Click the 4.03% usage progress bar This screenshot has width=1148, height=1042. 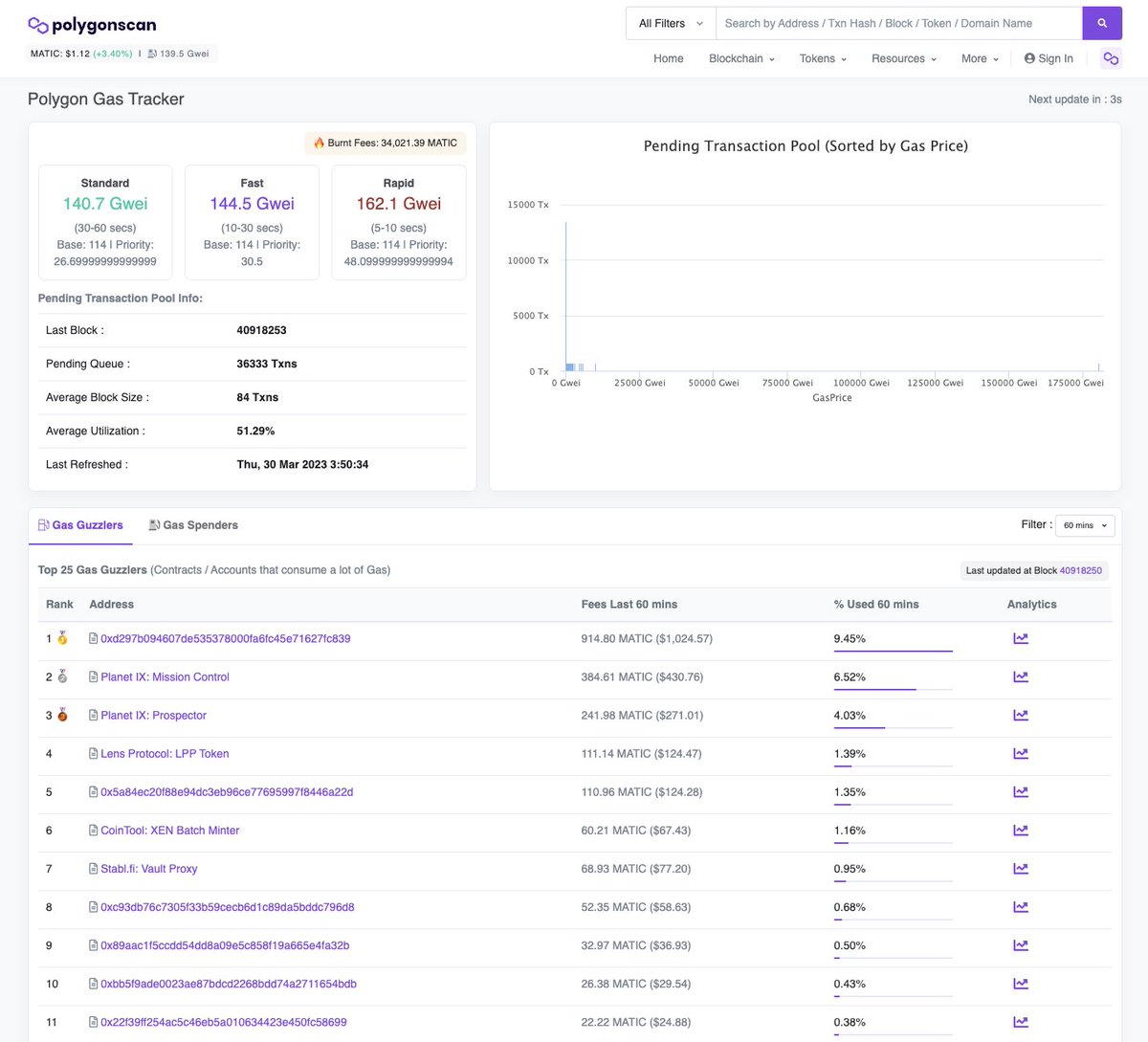[893, 727]
